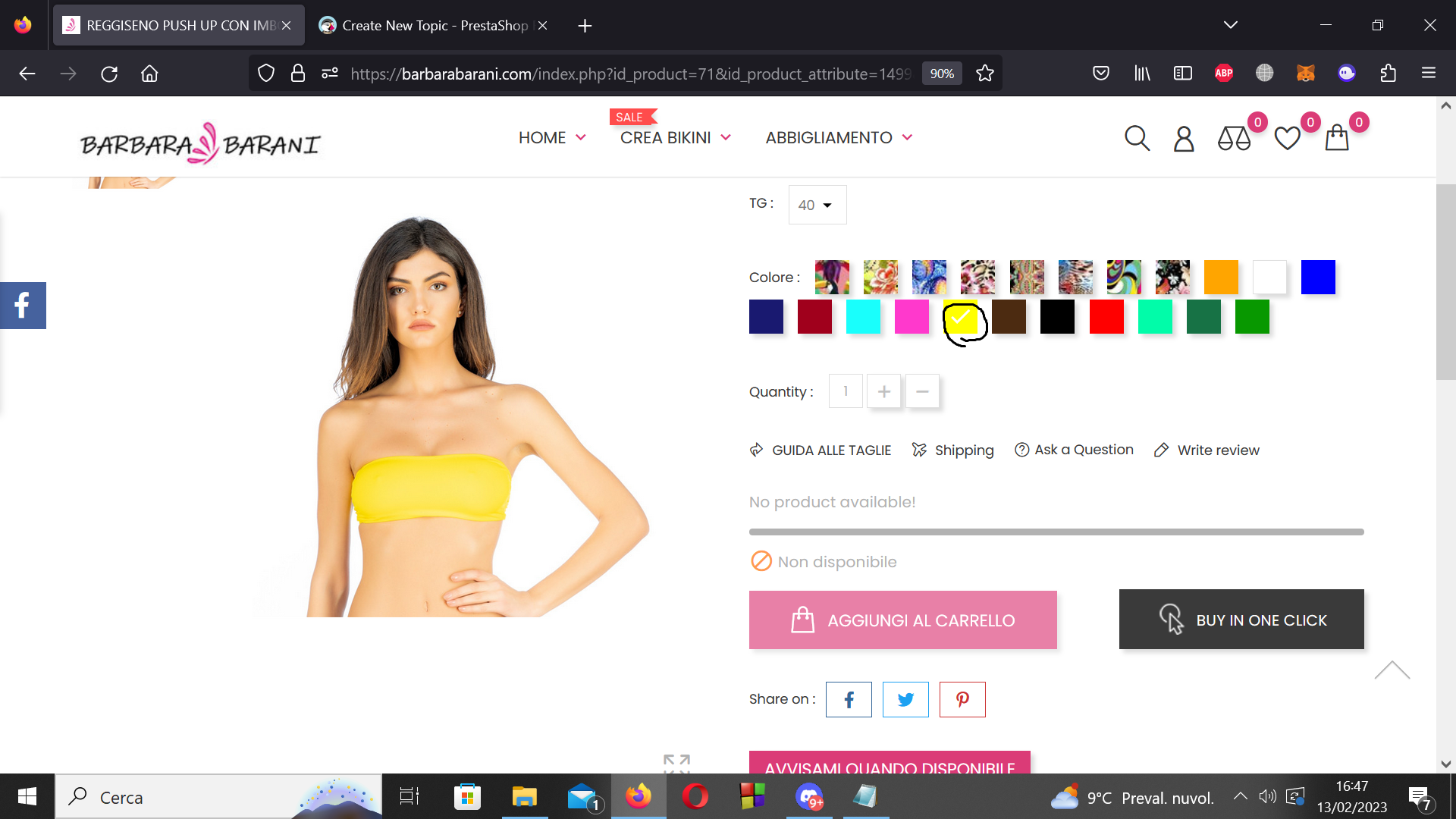Click the user account icon
The image size is (1456, 819).
coord(1184,139)
